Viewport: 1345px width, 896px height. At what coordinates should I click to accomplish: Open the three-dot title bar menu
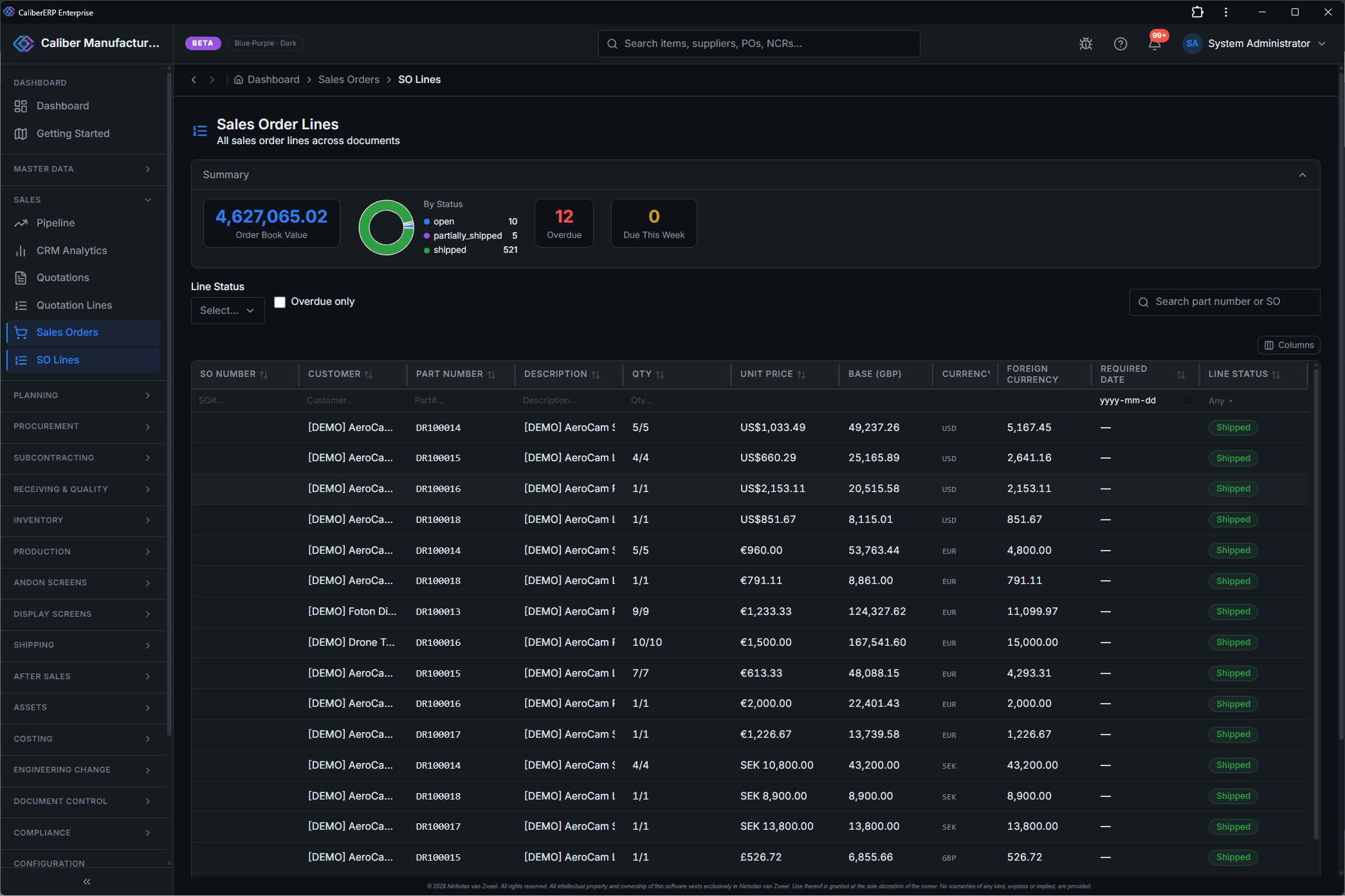tap(1226, 12)
